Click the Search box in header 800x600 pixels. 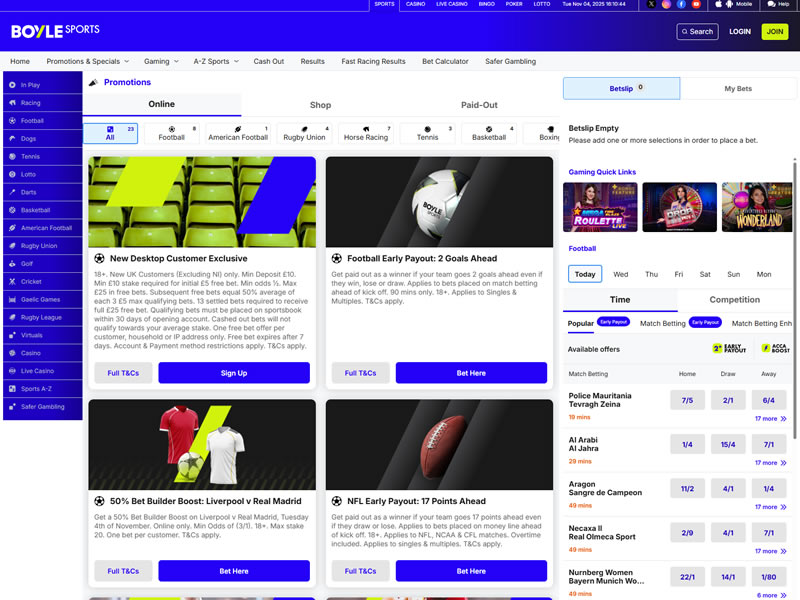697,32
